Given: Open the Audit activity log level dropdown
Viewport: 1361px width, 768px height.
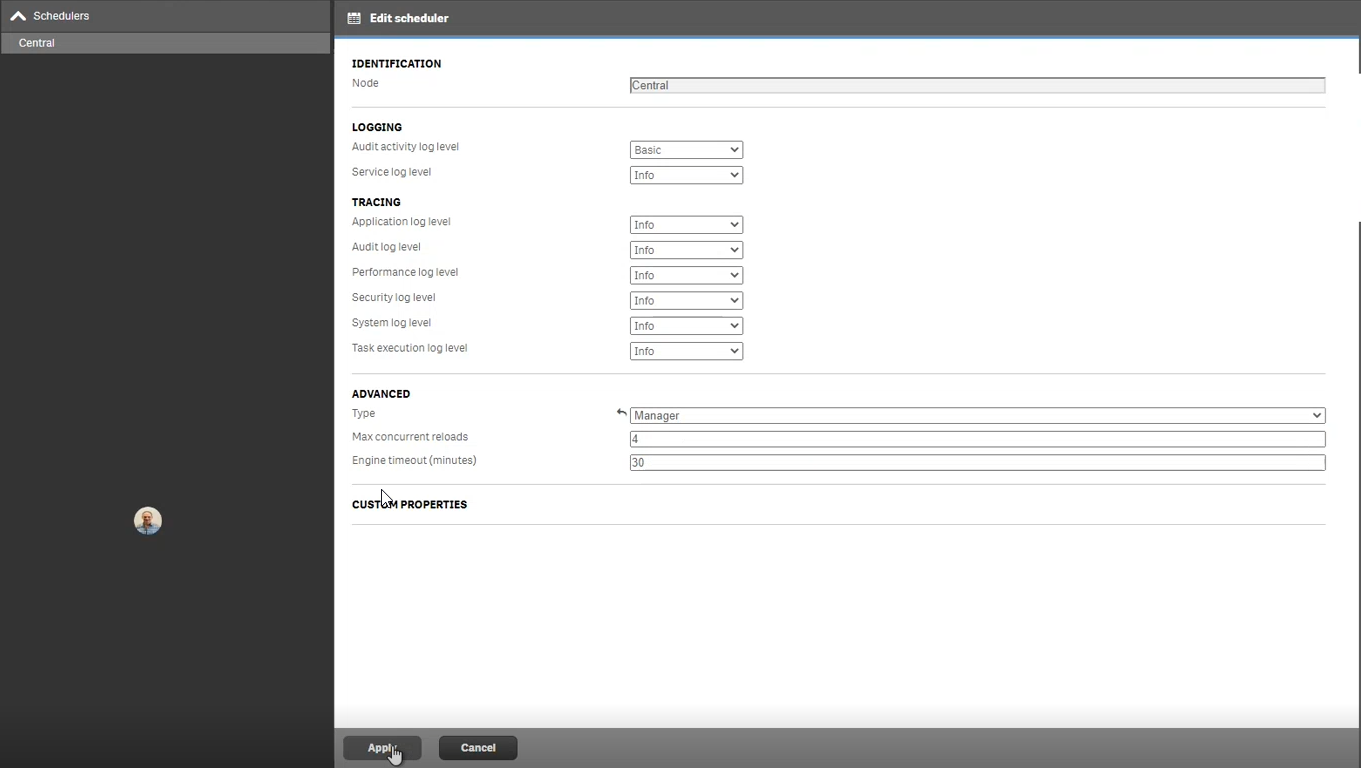Looking at the screenshot, I should (x=686, y=150).
